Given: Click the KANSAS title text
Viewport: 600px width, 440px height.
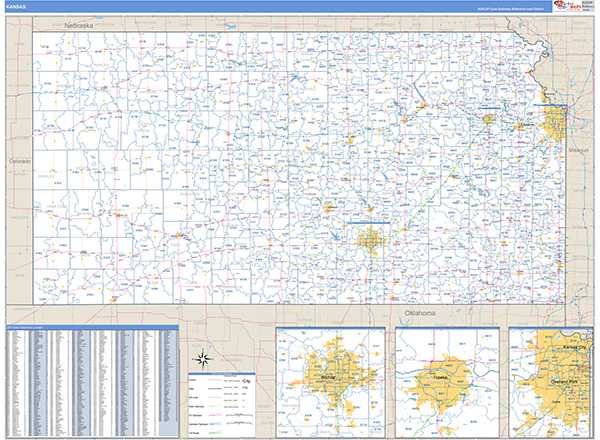Looking at the screenshot, I should pyautogui.click(x=16, y=7).
